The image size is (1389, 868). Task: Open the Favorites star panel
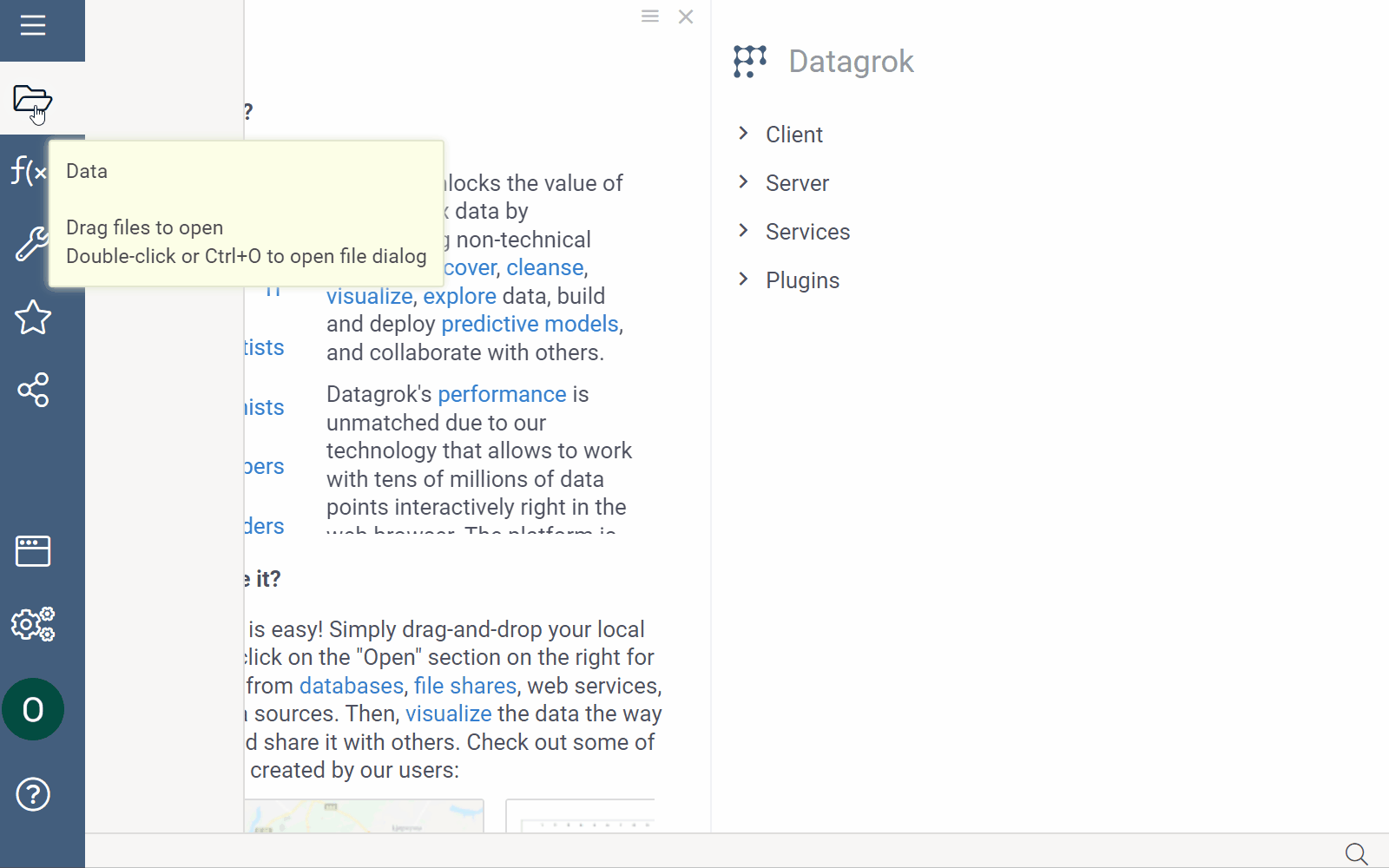(32, 318)
